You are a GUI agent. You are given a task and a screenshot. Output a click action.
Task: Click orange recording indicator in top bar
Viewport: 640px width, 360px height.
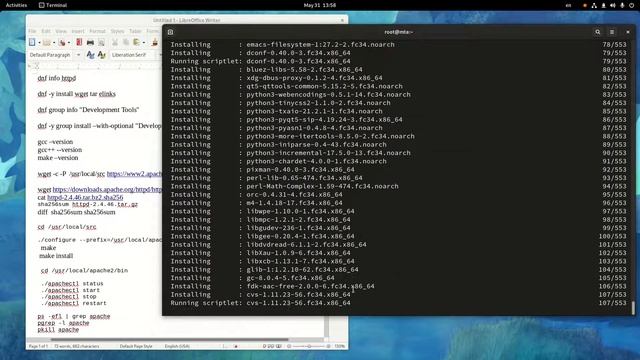(584, 5)
